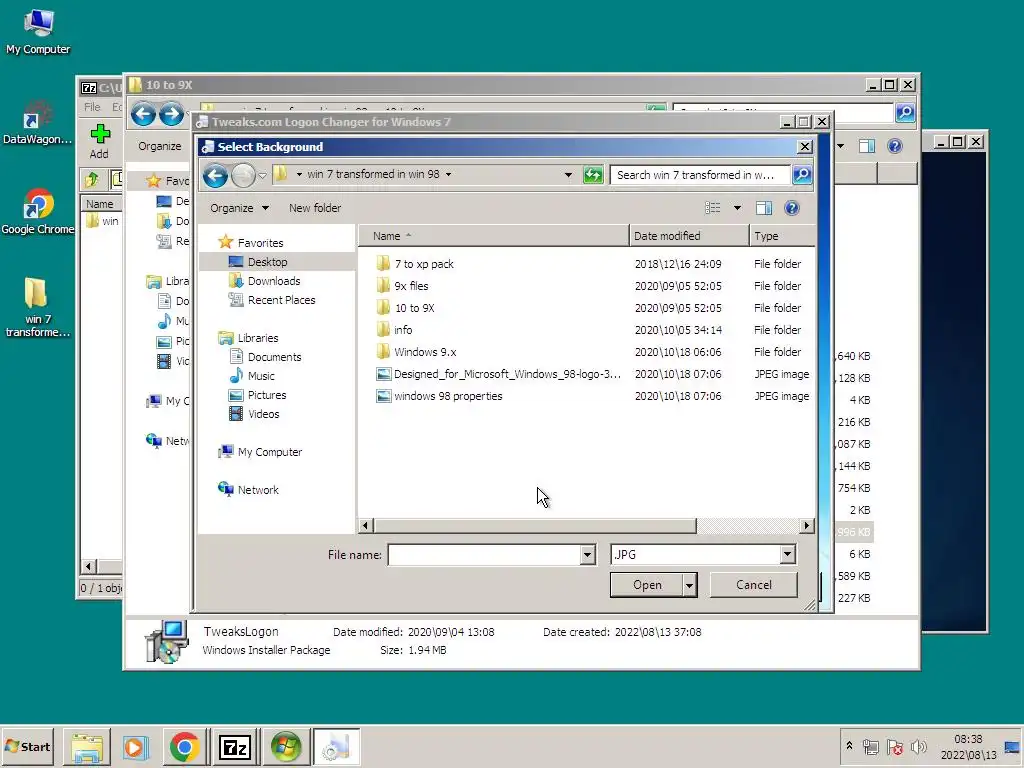1024x768 pixels.
Task: Open the 7 to xp pack folder
Action: (424, 264)
